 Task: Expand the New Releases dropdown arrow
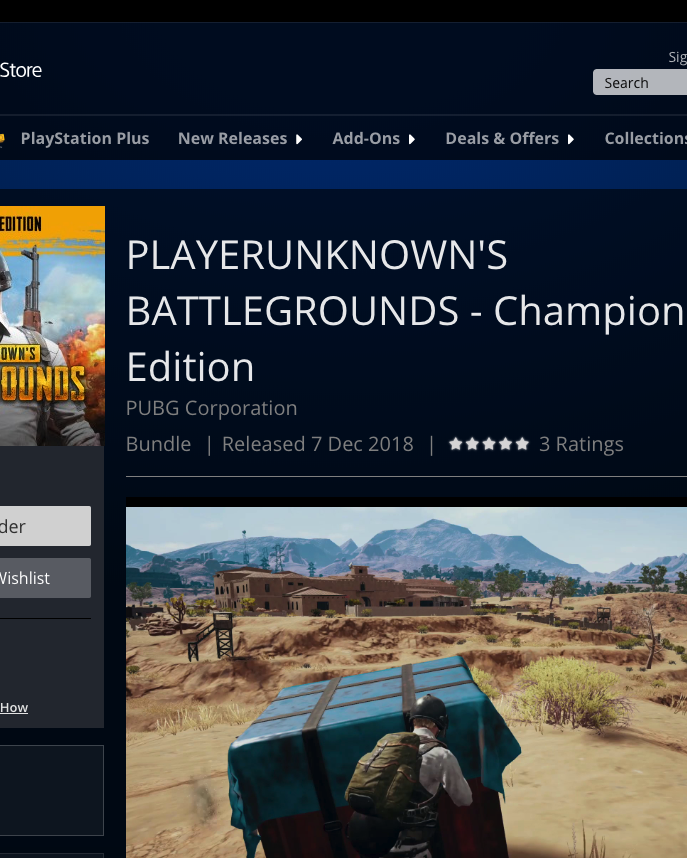pyautogui.click(x=298, y=139)
